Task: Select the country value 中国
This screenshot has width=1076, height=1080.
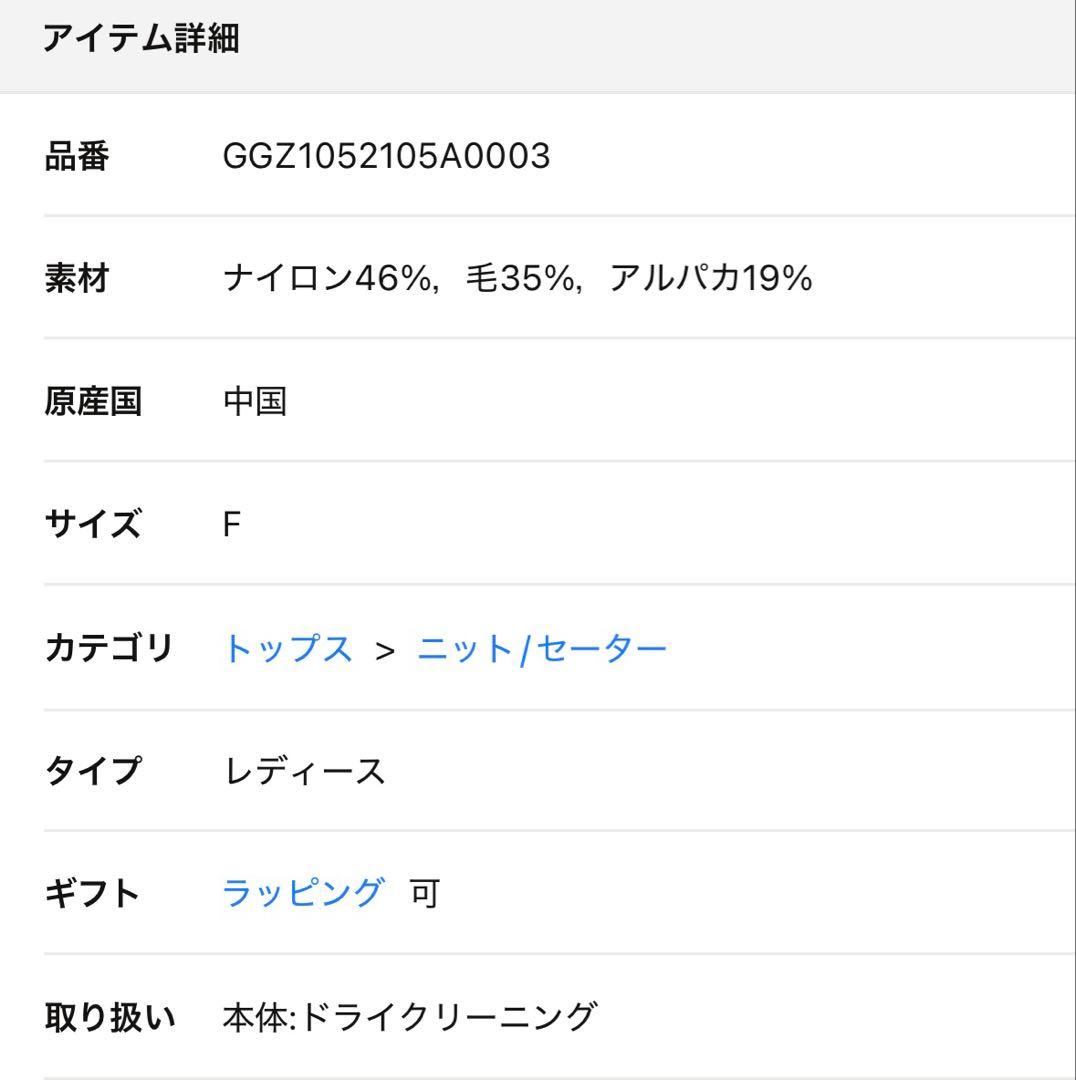Action: [255, 401]
